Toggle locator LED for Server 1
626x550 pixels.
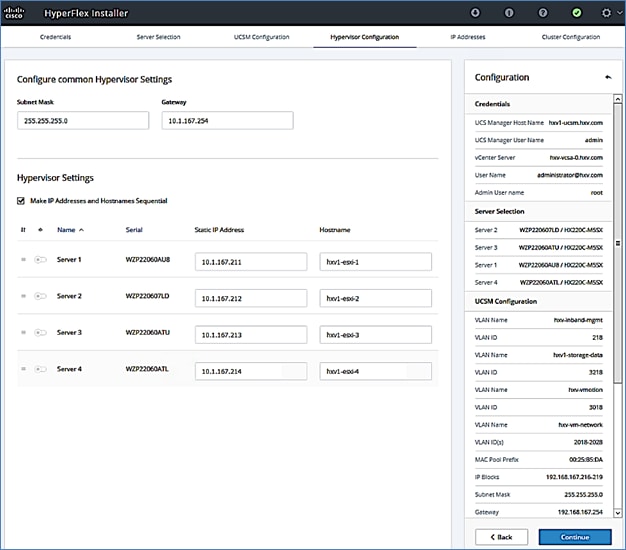click(40, 260)
